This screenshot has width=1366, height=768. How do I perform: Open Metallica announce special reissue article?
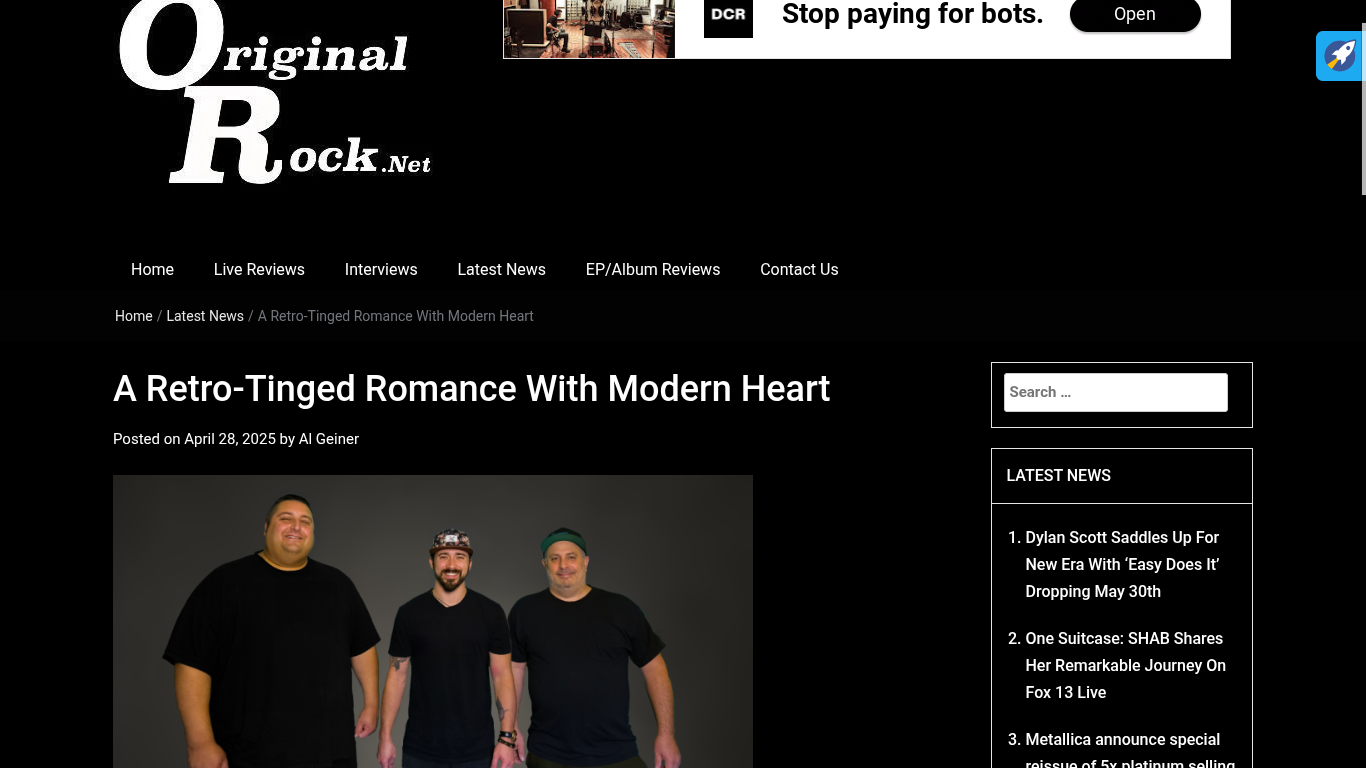coord(1130,752)
